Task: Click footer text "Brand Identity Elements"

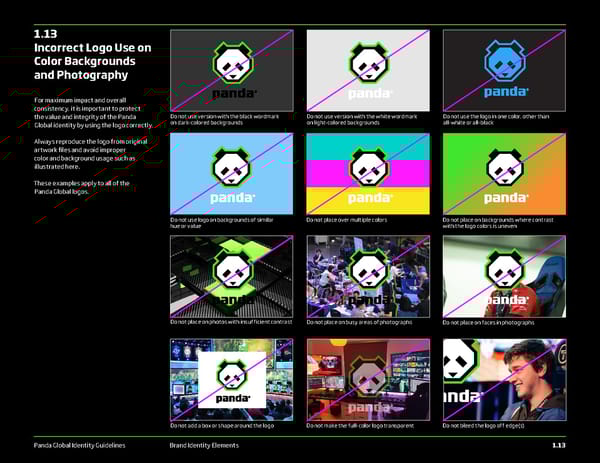Action: pyautogui.click(x=204, y=445)
